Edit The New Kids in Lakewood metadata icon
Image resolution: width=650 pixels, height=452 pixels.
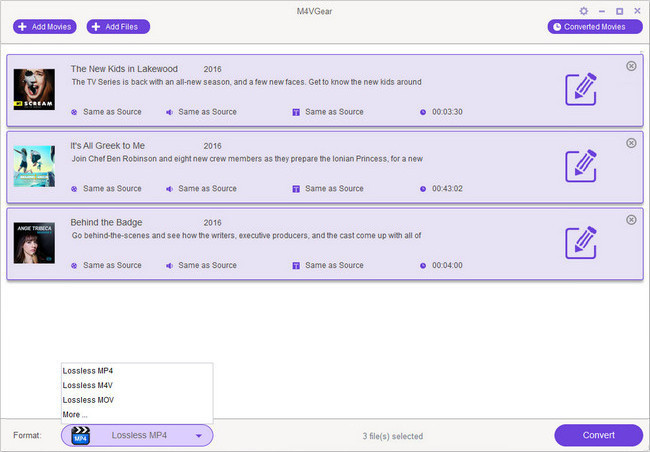[581, 89]
